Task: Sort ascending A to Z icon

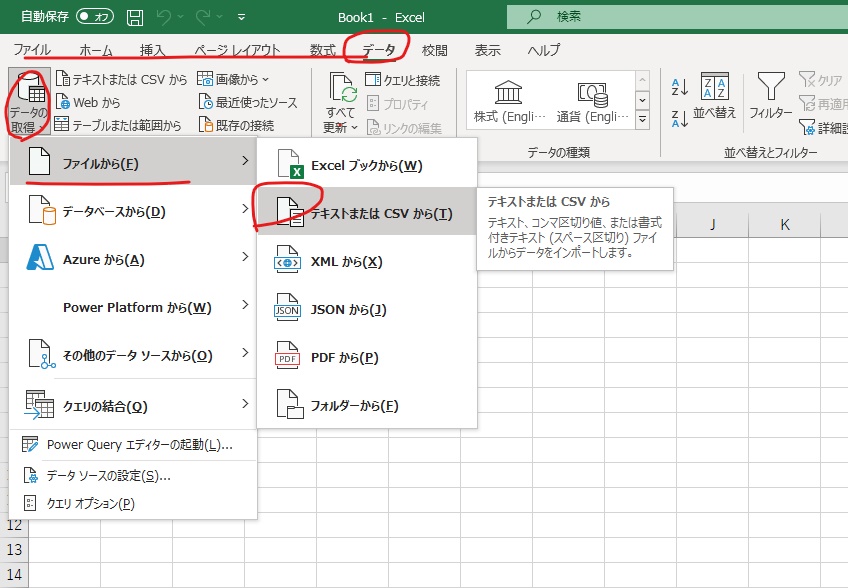Action: [x=679, y=86]
